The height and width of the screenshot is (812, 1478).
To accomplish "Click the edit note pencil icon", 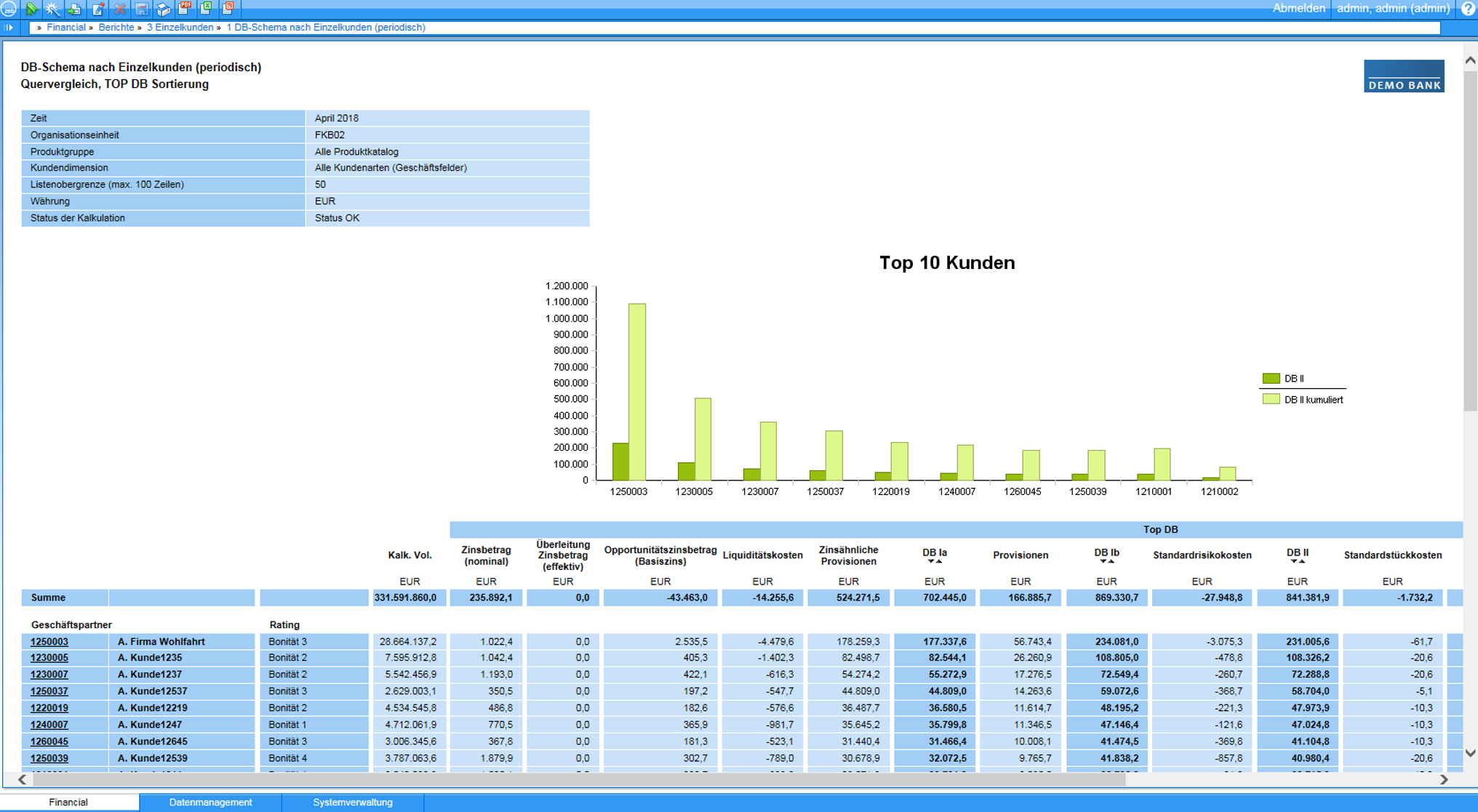I will click(x=97, y=9).
